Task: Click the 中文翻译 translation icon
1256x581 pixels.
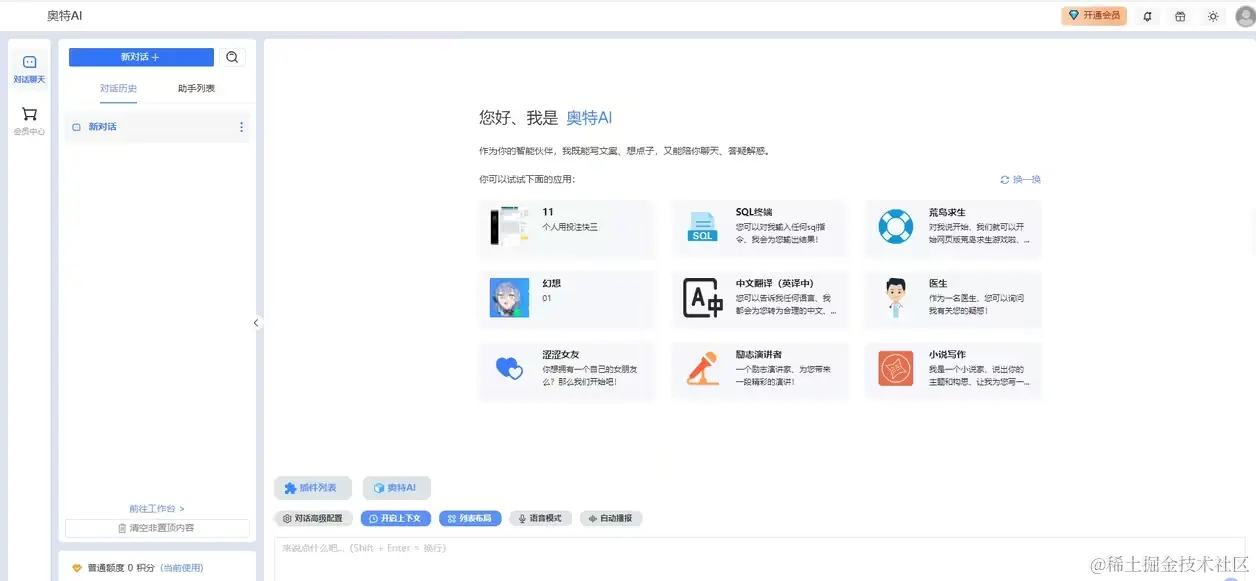Action: [x=703, y=298]
